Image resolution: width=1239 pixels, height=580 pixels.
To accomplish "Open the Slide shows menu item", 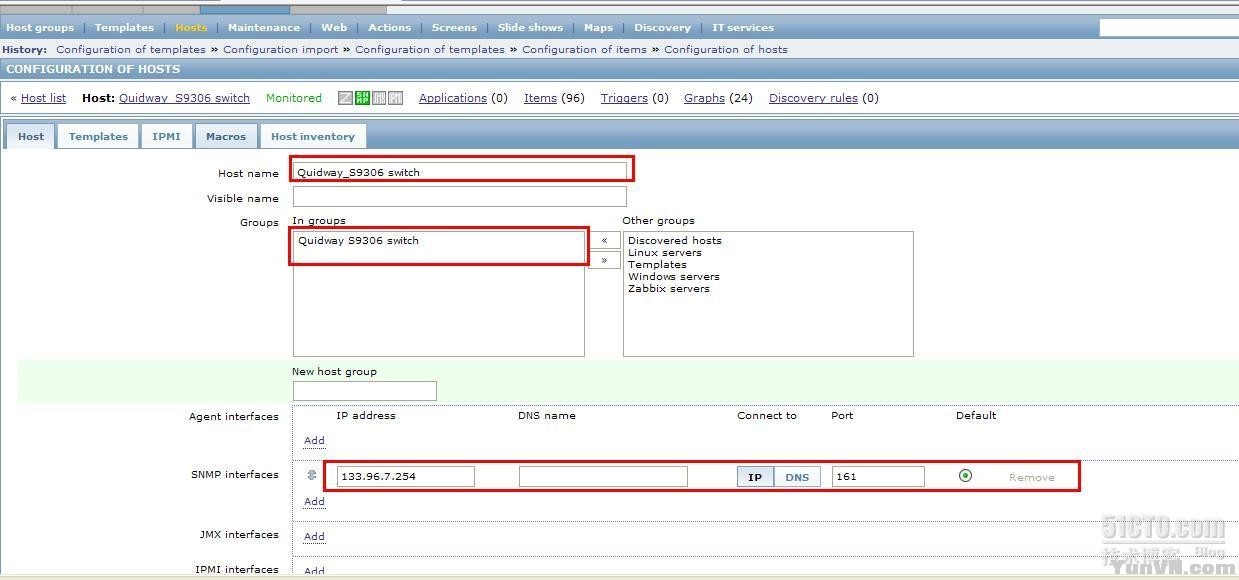I will (530, 27).
